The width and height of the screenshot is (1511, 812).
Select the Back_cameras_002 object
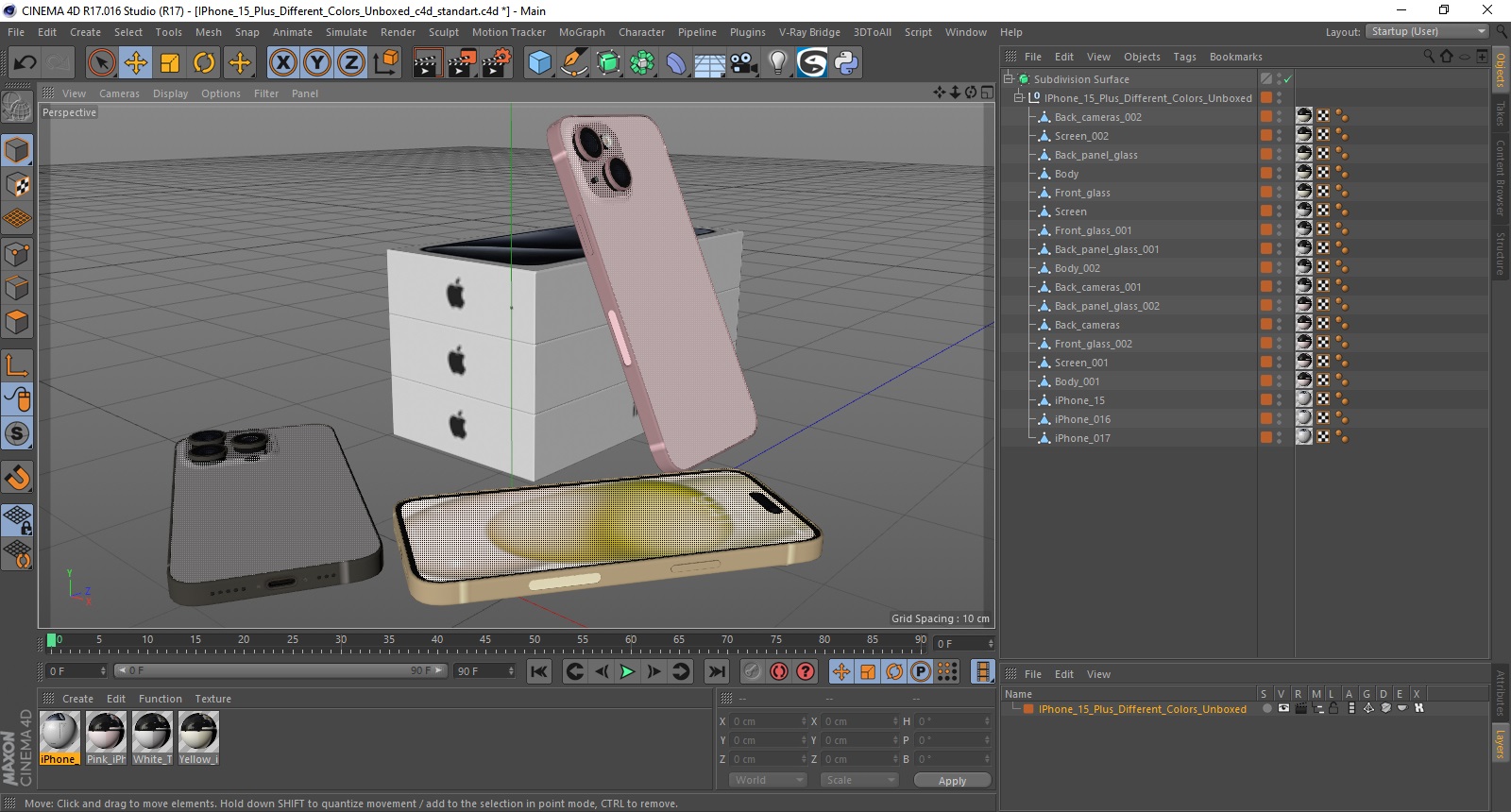pyautogui.click(x=1097, y=117)
